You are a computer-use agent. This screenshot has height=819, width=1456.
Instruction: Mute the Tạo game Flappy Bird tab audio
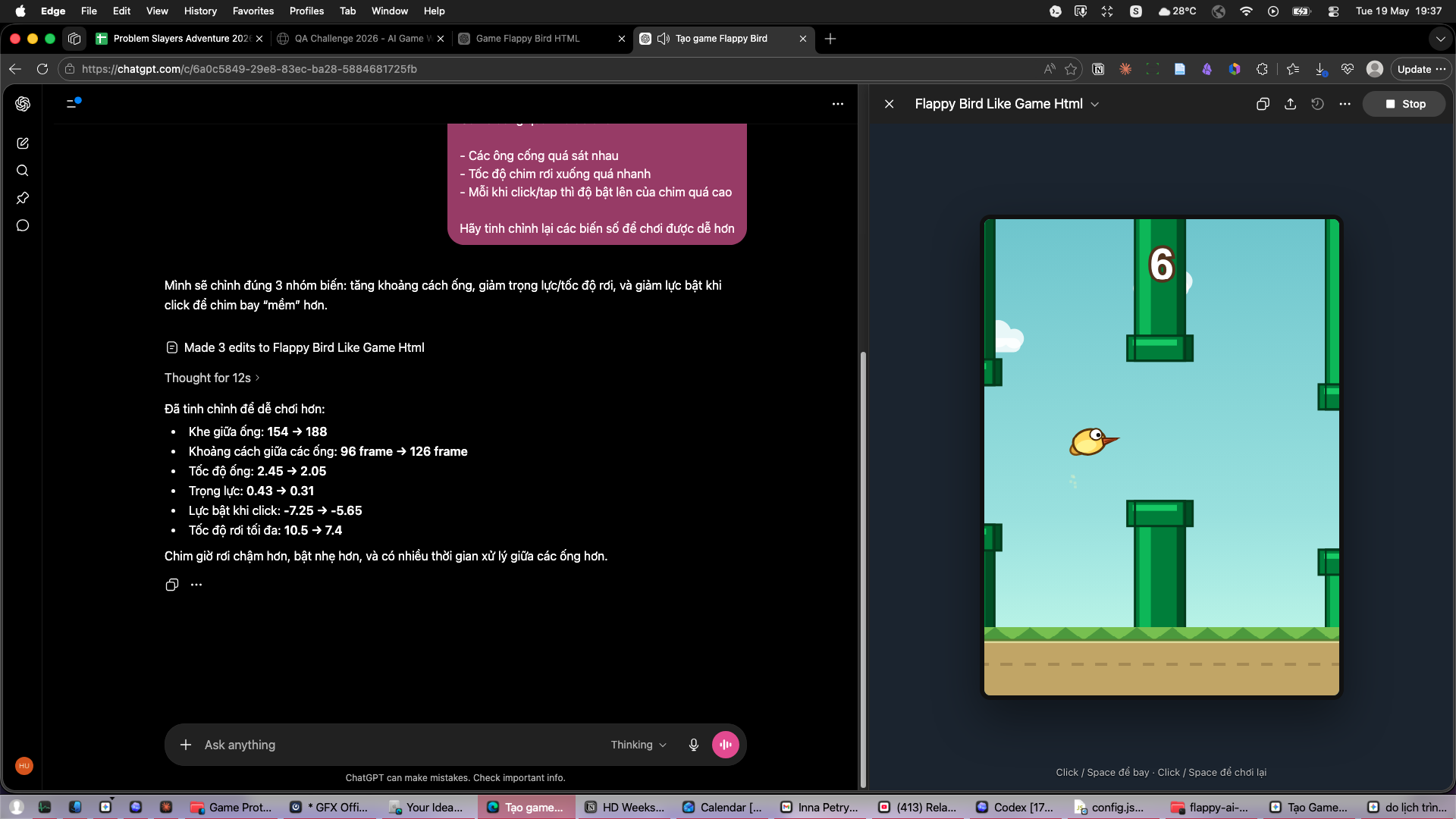coord(663,39)
